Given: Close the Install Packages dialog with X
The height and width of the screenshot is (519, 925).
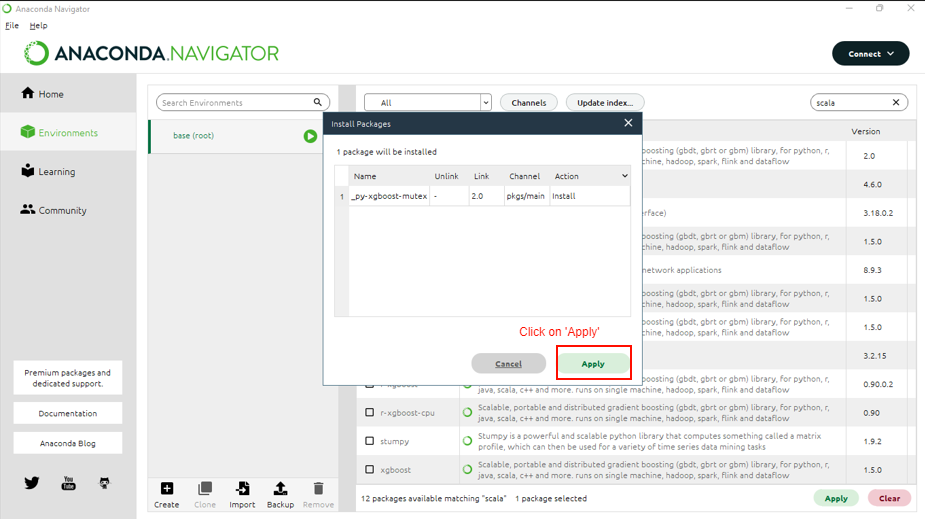Looking at the screenshot, I should coord(628,123).
